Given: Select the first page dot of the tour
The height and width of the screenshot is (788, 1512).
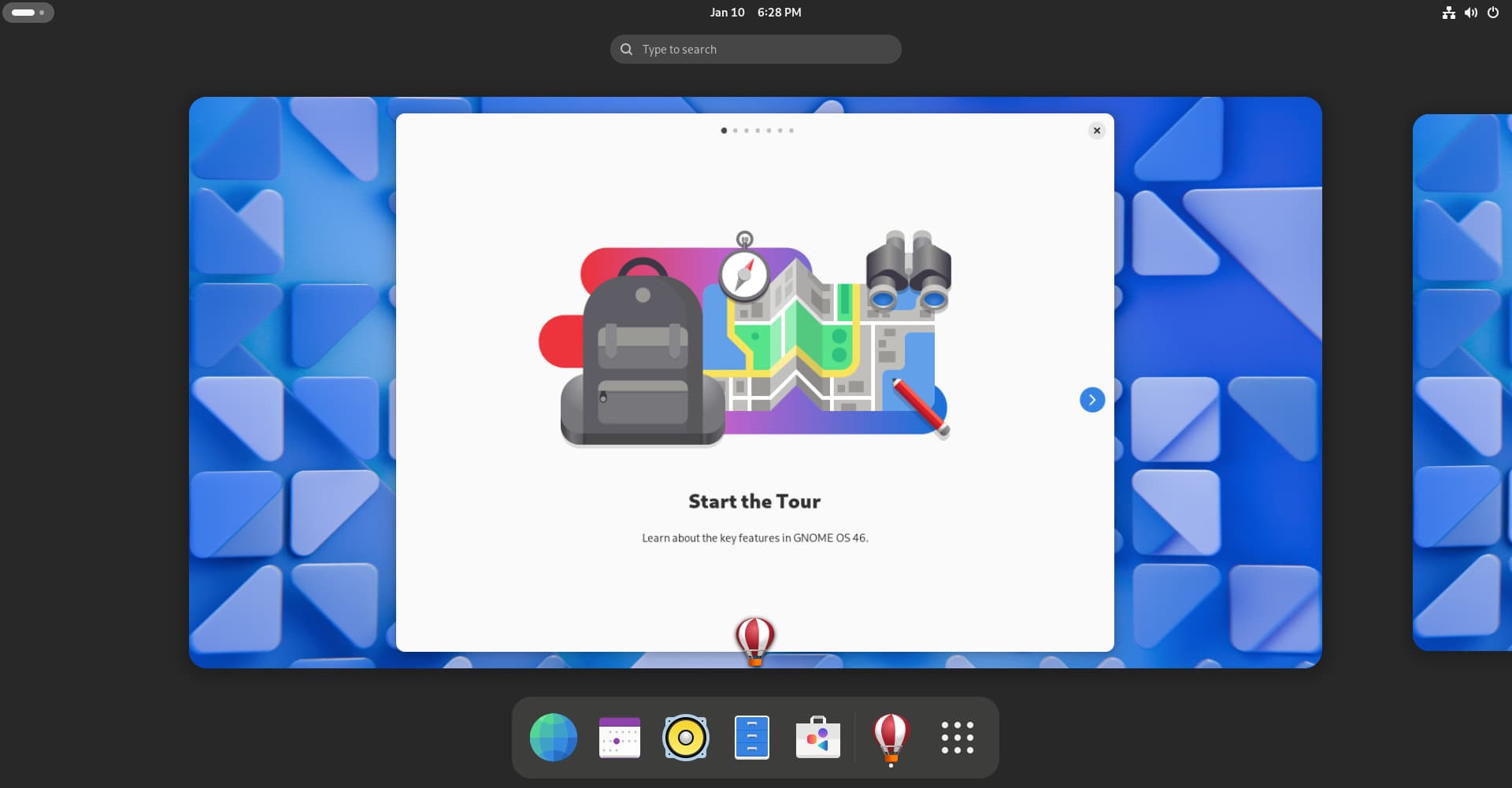Looking at the screenshot, I should coord(724,131).
